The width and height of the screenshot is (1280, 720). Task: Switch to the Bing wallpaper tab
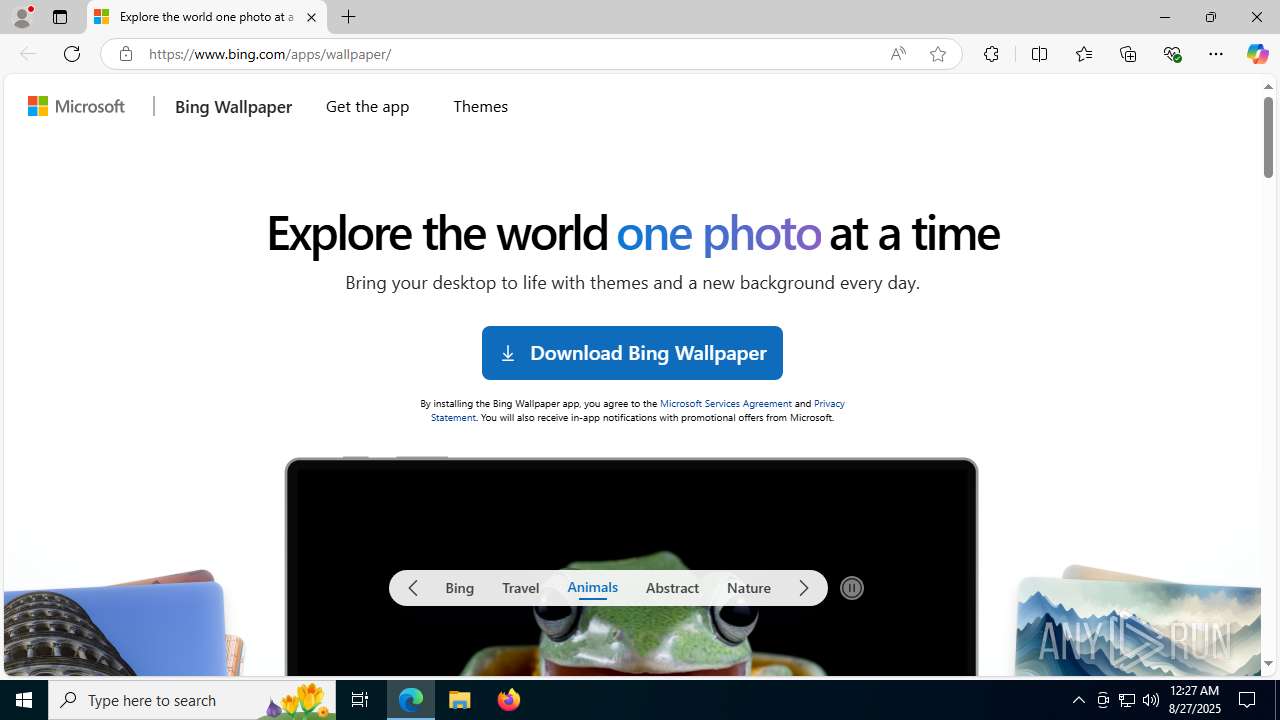tap(459, 588)
